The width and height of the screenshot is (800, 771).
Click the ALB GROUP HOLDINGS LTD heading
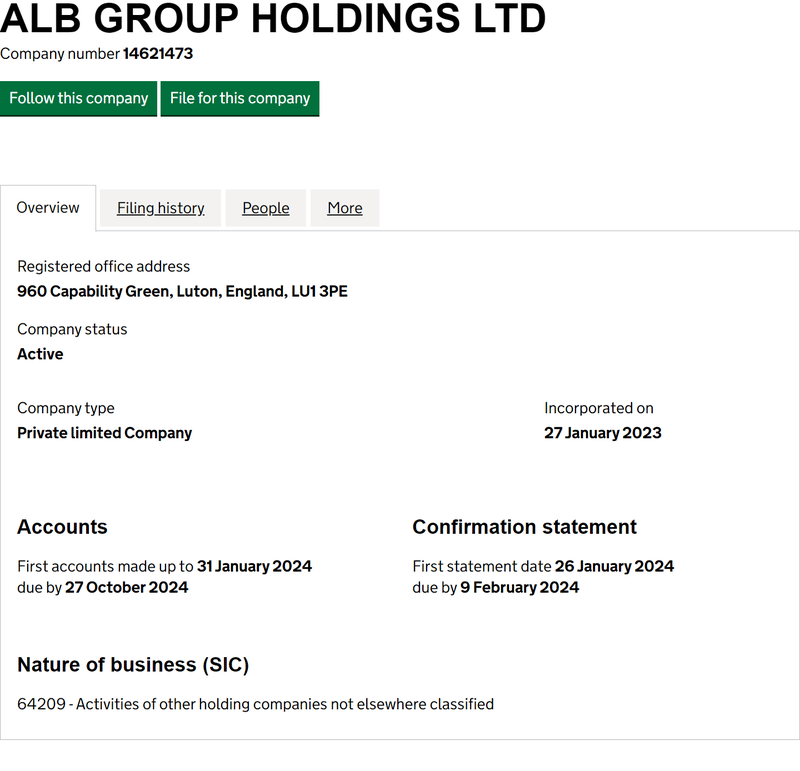pyautogui.click(x=273, y=18)
